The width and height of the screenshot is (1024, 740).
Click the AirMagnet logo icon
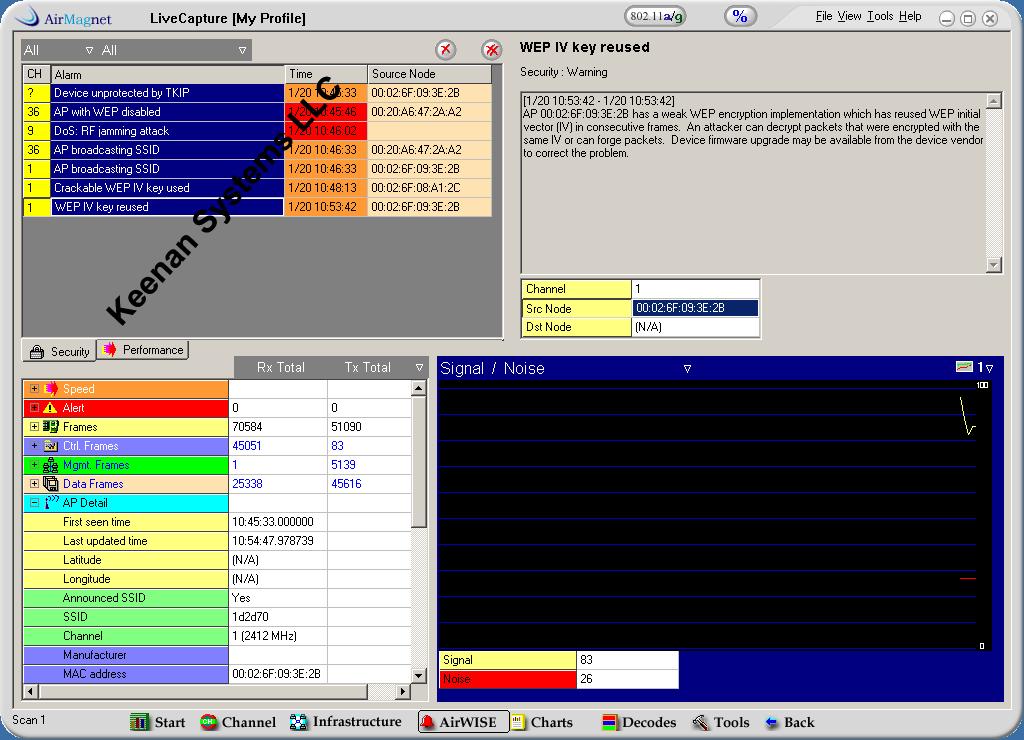pyautogui.click(x=27, y=16)
